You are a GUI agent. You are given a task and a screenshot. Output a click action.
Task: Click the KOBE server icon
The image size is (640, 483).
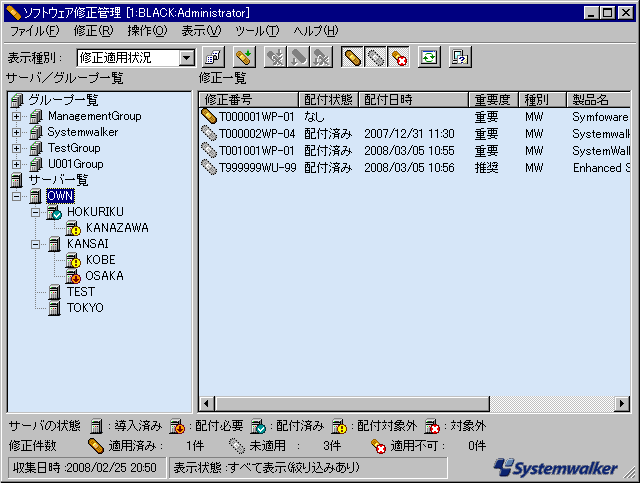click(73, 260)
